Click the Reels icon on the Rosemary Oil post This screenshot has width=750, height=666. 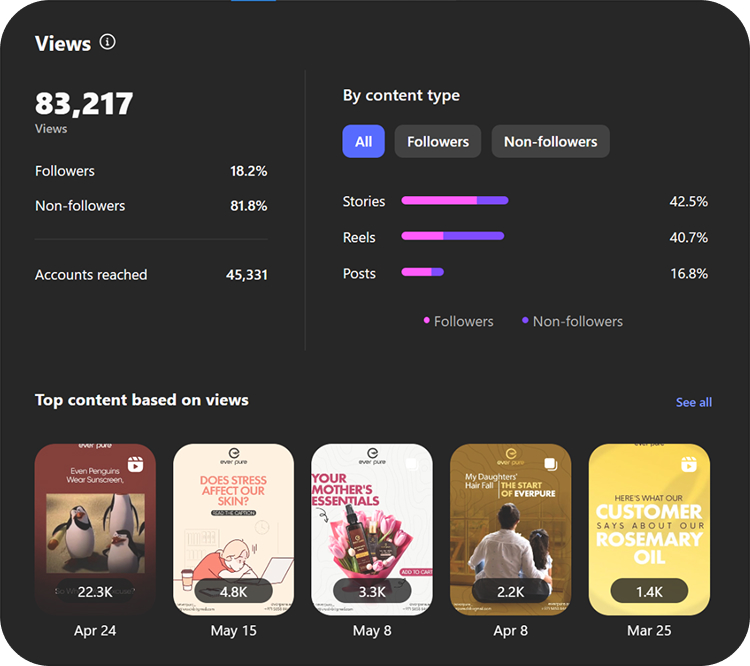pos(689,464)
